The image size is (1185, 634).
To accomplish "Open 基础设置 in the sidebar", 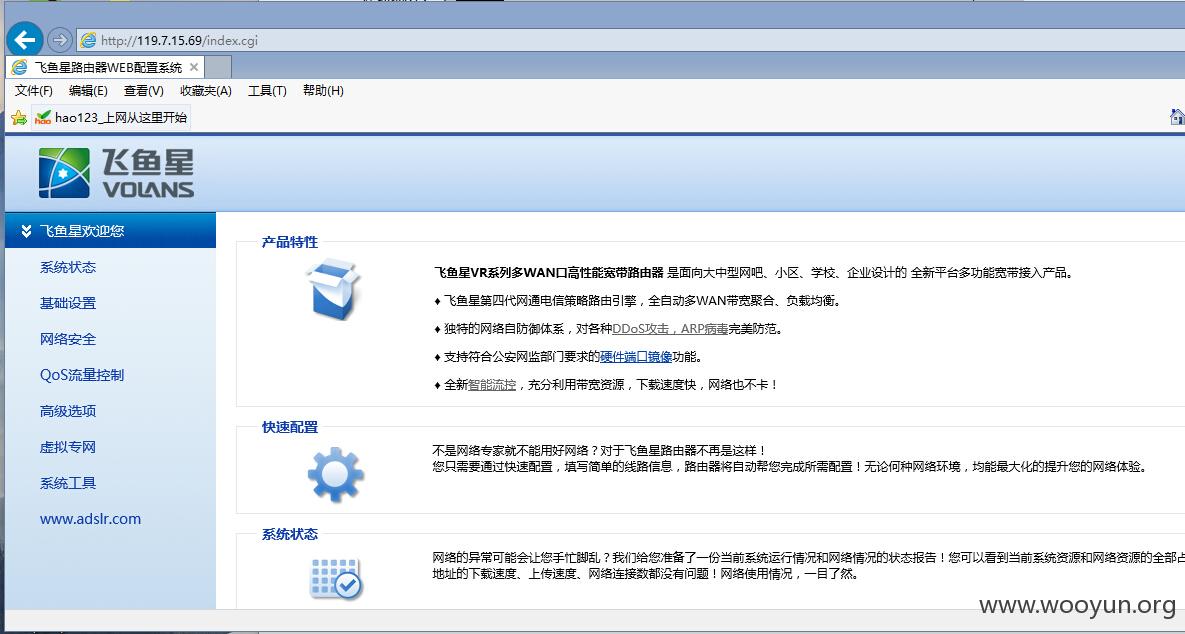I will 68,303.
